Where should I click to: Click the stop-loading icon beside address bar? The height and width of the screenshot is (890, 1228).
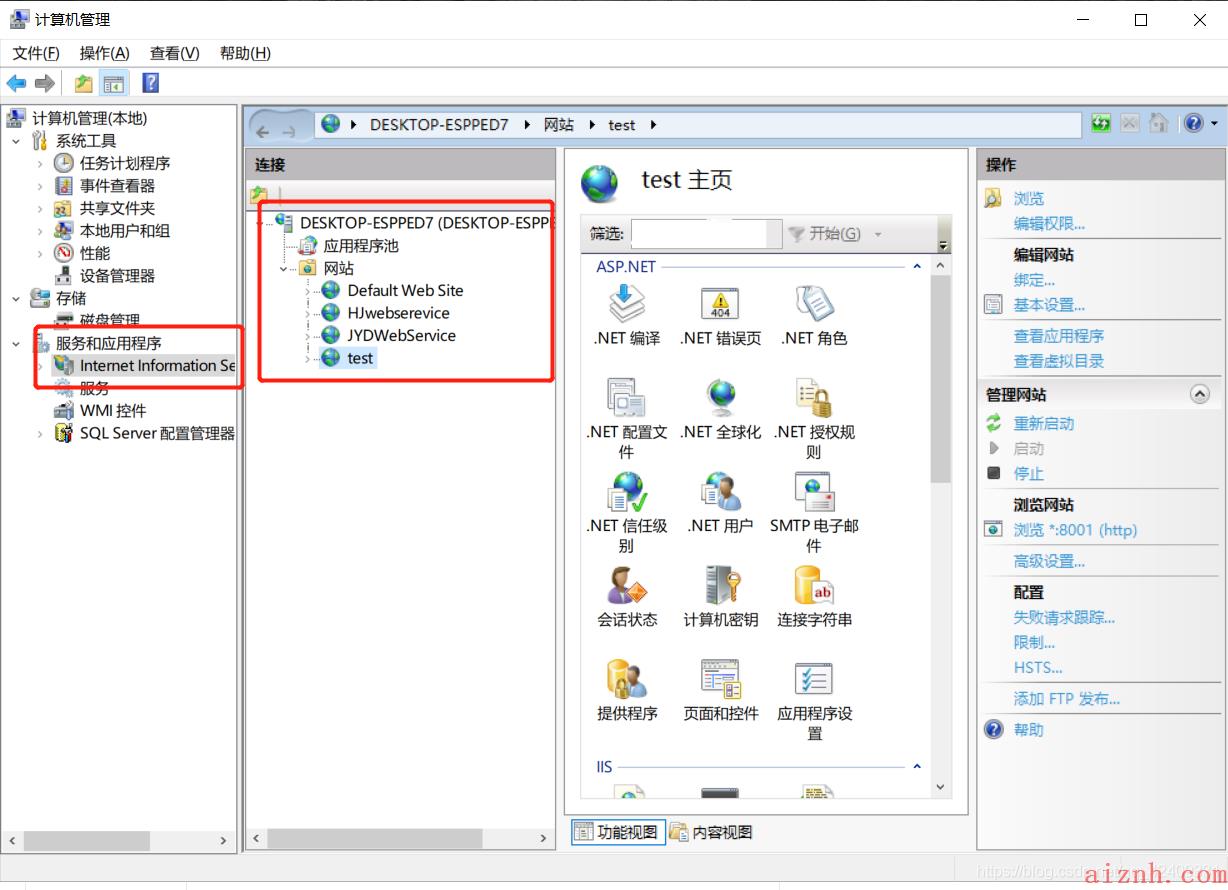1129,123
